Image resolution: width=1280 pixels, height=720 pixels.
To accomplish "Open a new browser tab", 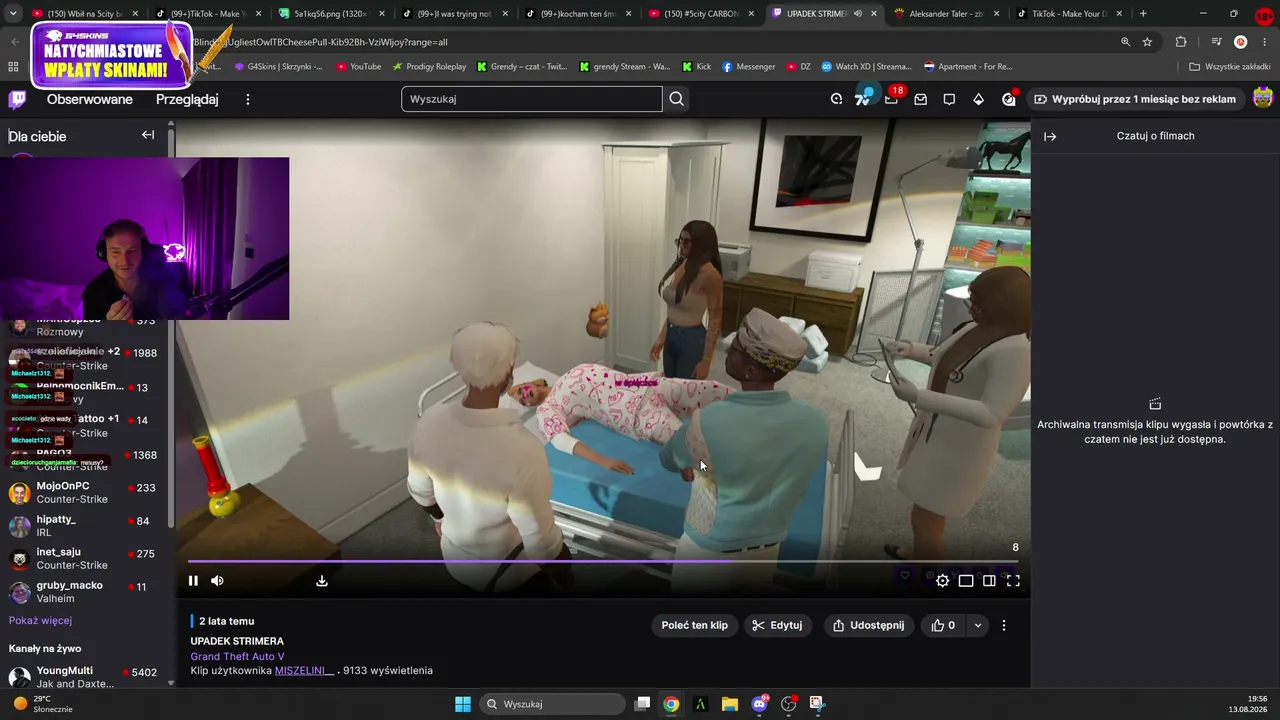I will pos(1143,14).
